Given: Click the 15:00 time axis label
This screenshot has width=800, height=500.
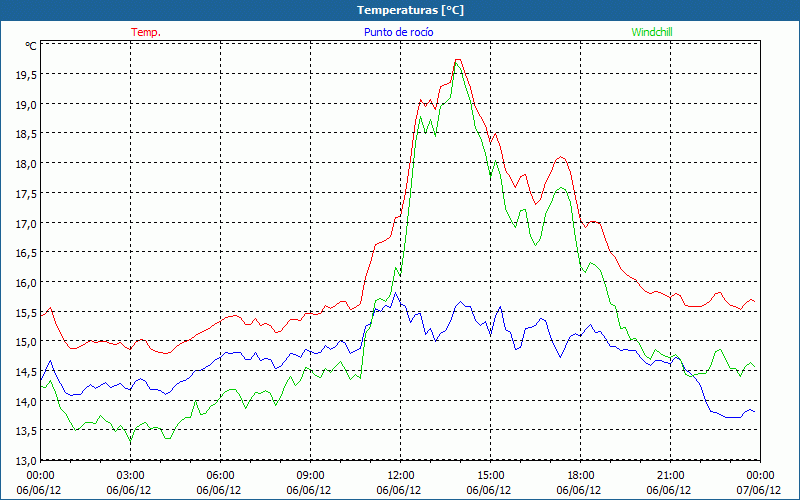Looking at the screenshot, I should [x=490, y=476].
